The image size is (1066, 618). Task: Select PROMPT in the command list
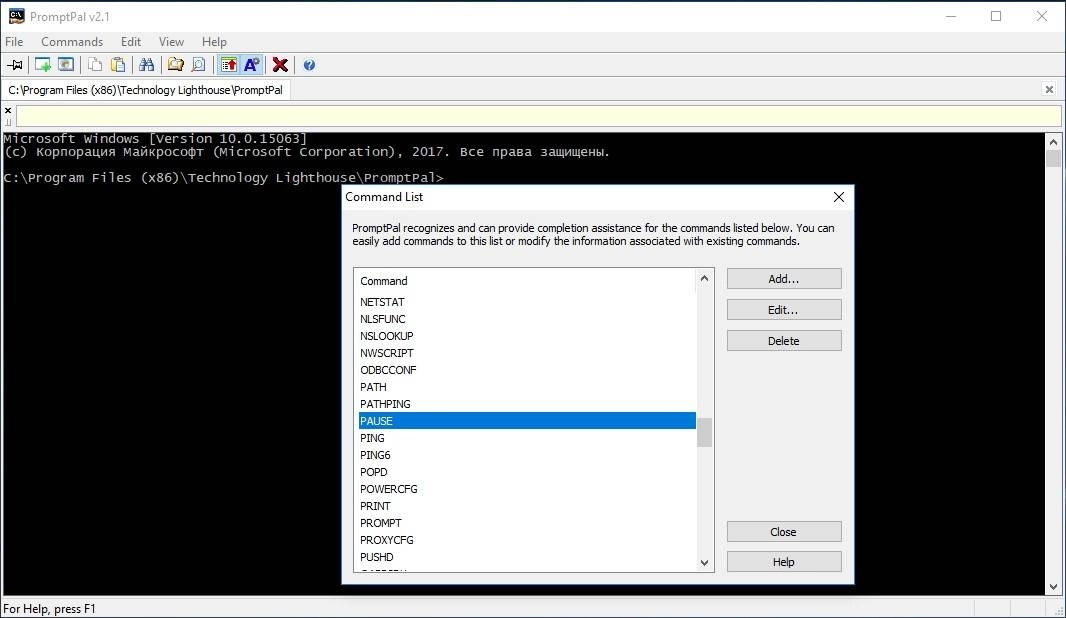pos(527,523)
